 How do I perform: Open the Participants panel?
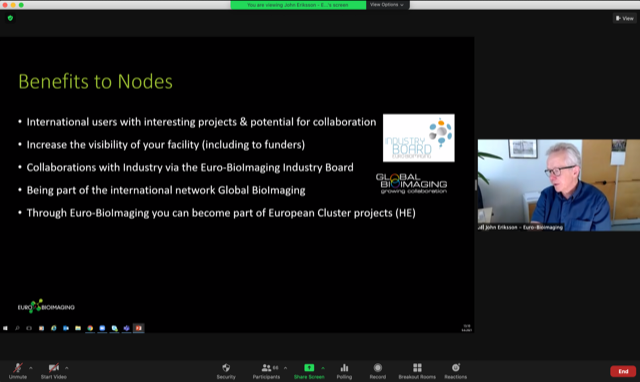pyautogui.click(x=267, y=368)
